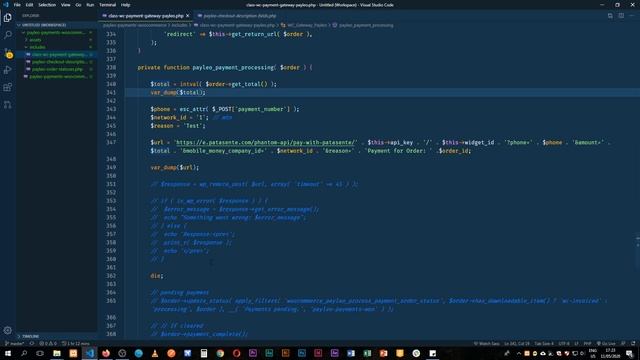Open the Manage gear in activity bar
The image size is (640, 360).
[x=8, y=330]
